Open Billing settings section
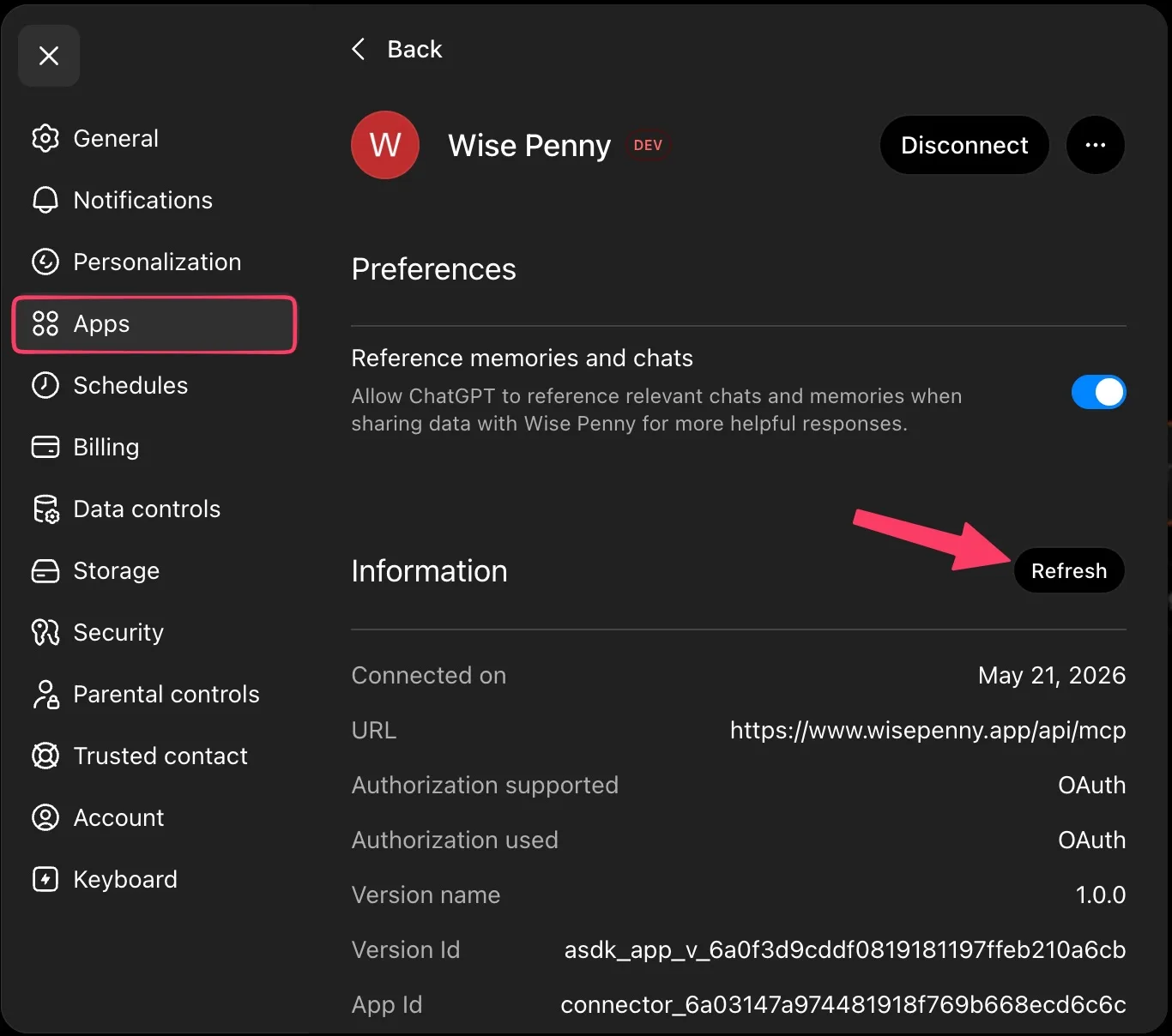Image resolution: width=1172 pixels, height=1036 pixels. coord(154,447)
